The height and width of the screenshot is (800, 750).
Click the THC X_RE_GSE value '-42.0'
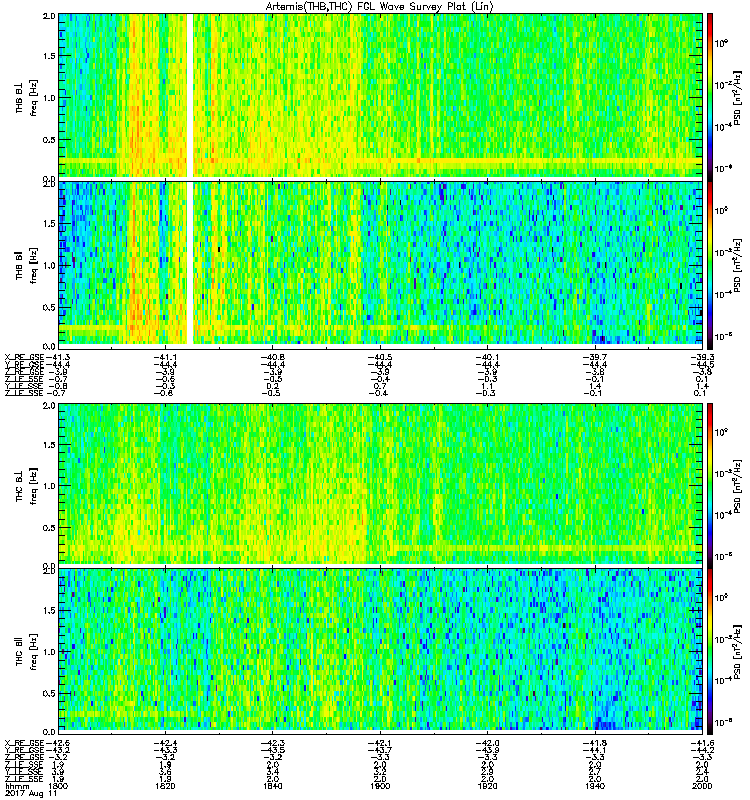pos(488,743)
